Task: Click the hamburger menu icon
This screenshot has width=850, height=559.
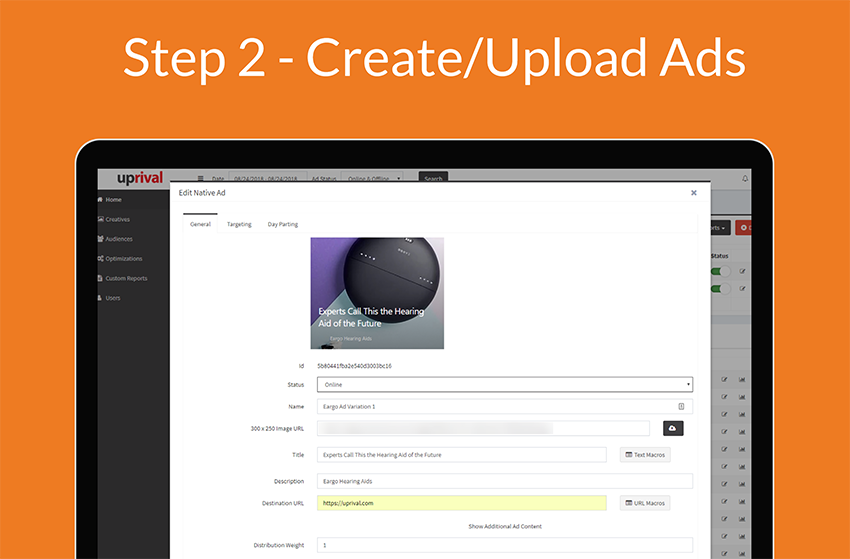Action: tap(201, 178)
